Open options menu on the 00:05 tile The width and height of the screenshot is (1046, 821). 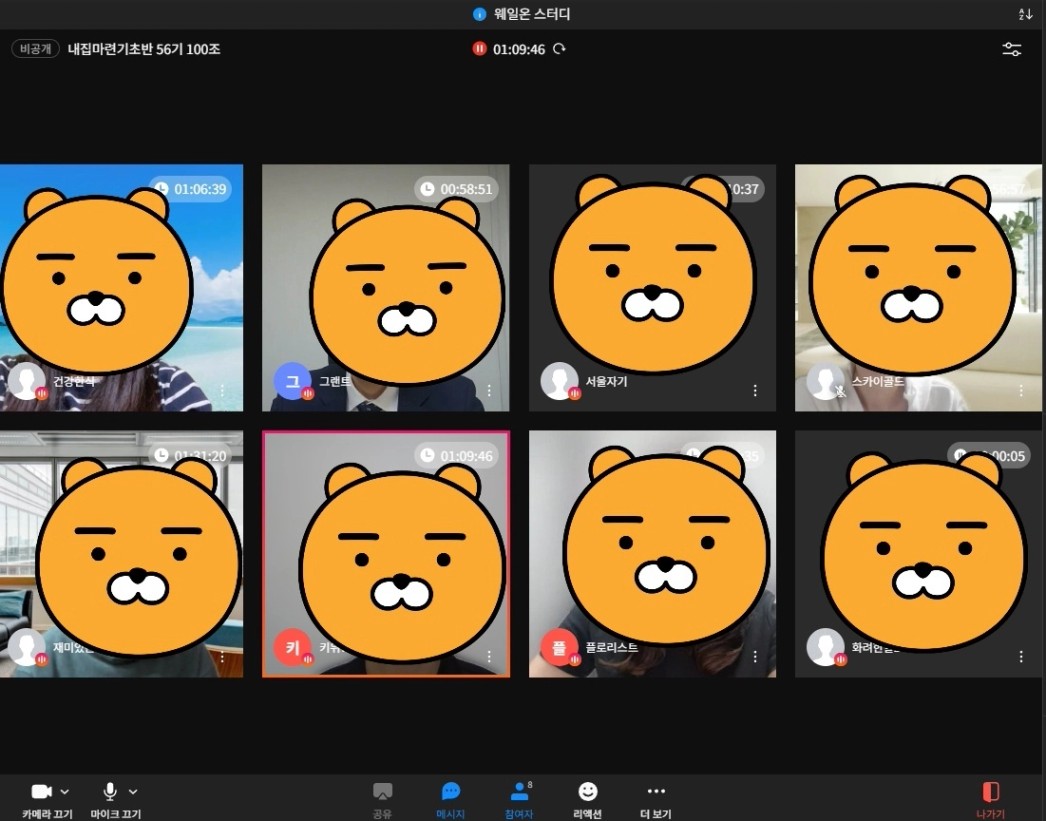click(1021, 656)
